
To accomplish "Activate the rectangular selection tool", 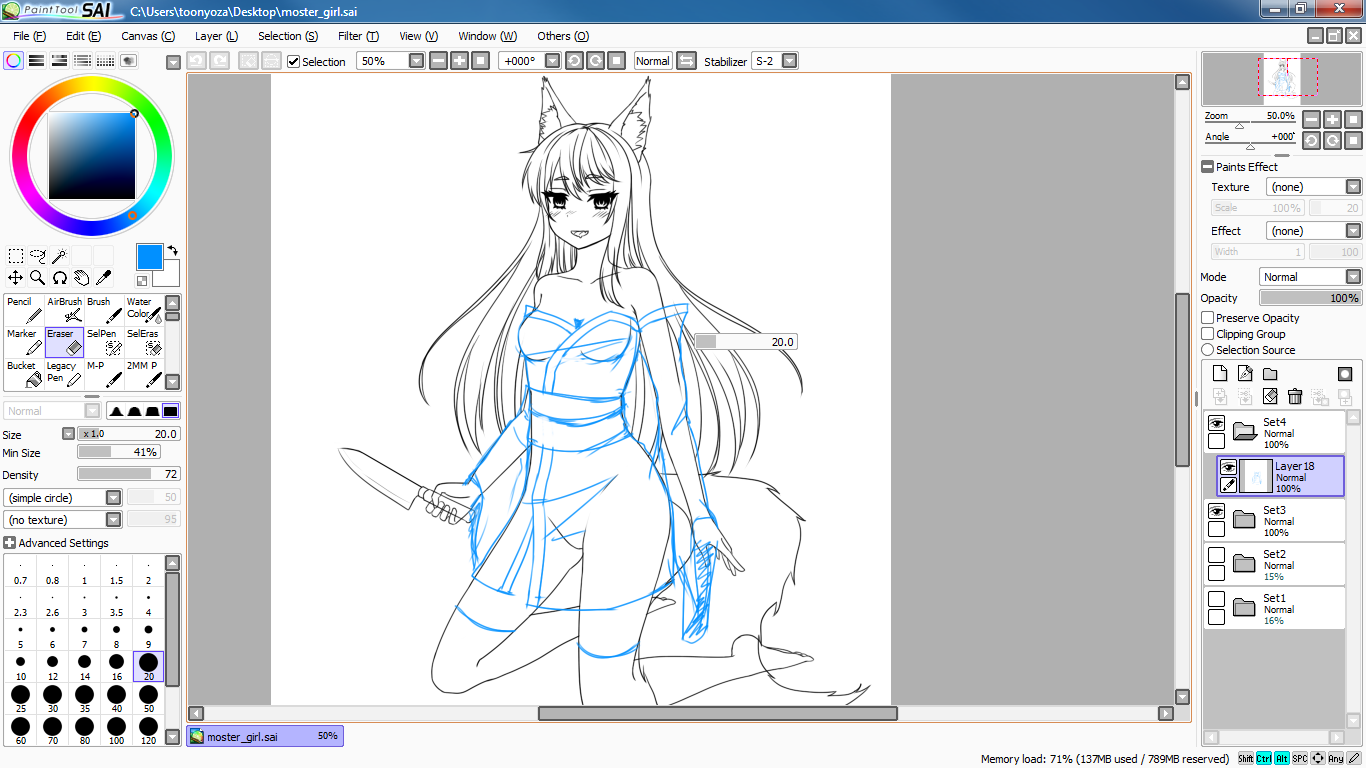I will pos(16,256).
